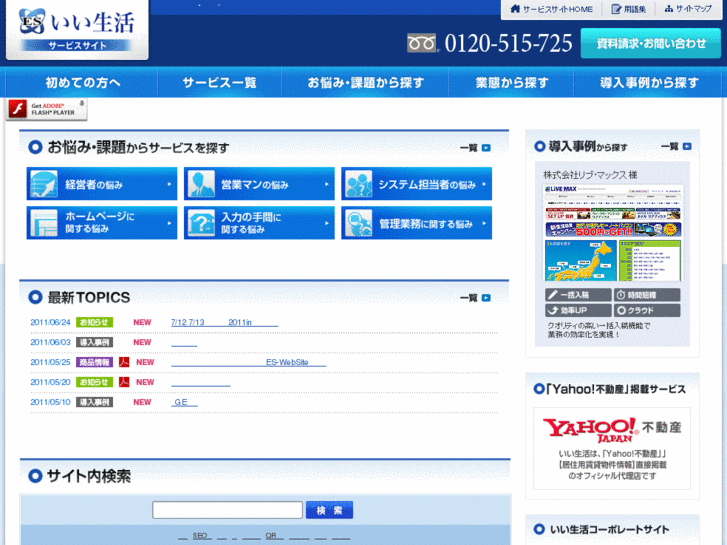Open the LIVE MAX website thumbnail

(612, 233)
